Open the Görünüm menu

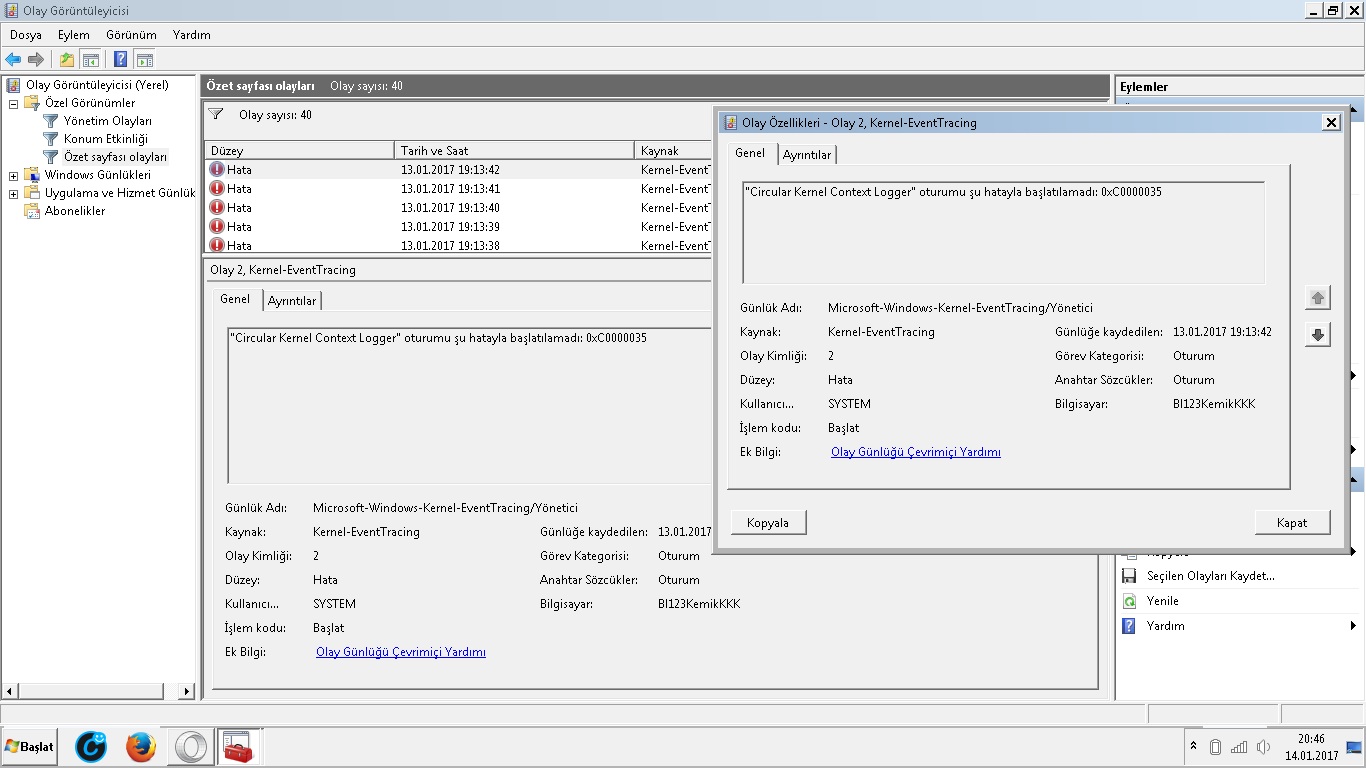tap(131, 35)
